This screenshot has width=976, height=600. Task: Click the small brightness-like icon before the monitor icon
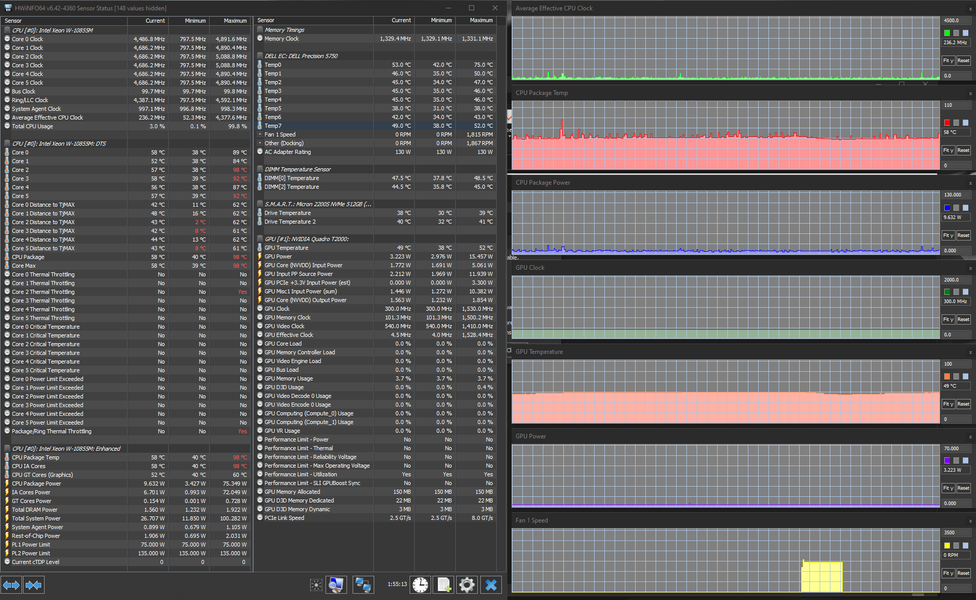(316, 585)
